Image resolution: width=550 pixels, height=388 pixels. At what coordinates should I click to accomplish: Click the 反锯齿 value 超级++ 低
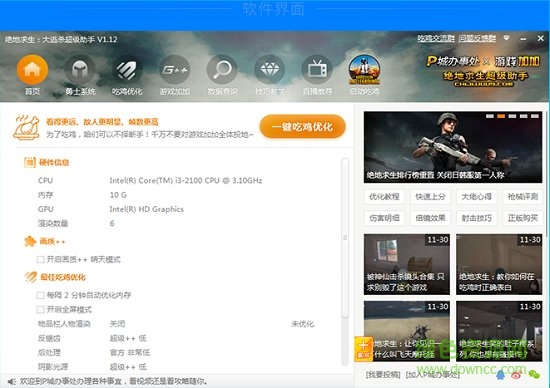pyautogui.click(x=128, y=338)
